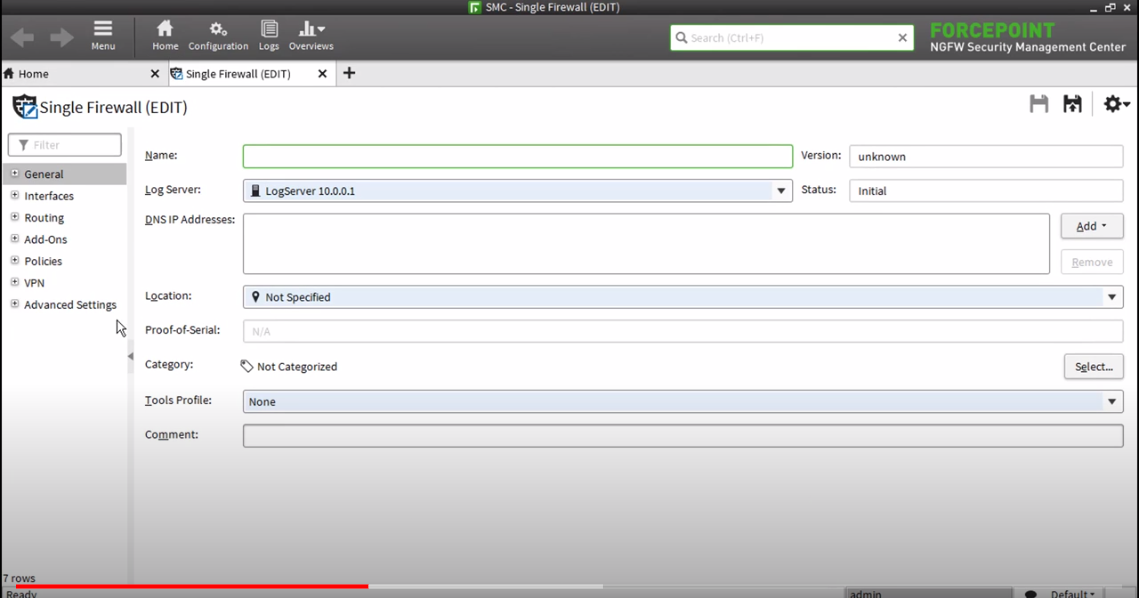Focus the Name input field
Screen dimensions: 1139x598
(x=517, y=156)
